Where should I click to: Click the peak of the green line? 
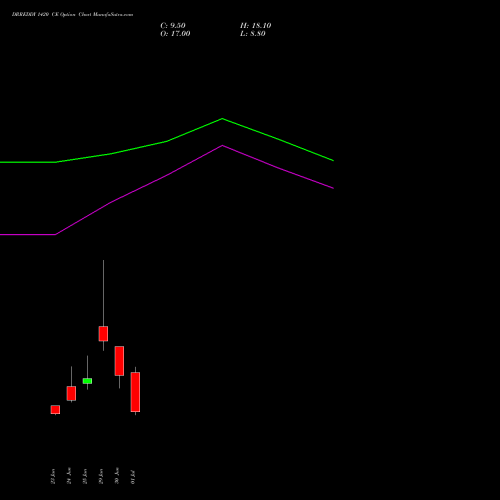pyautogui.click(x=222, y=119)
